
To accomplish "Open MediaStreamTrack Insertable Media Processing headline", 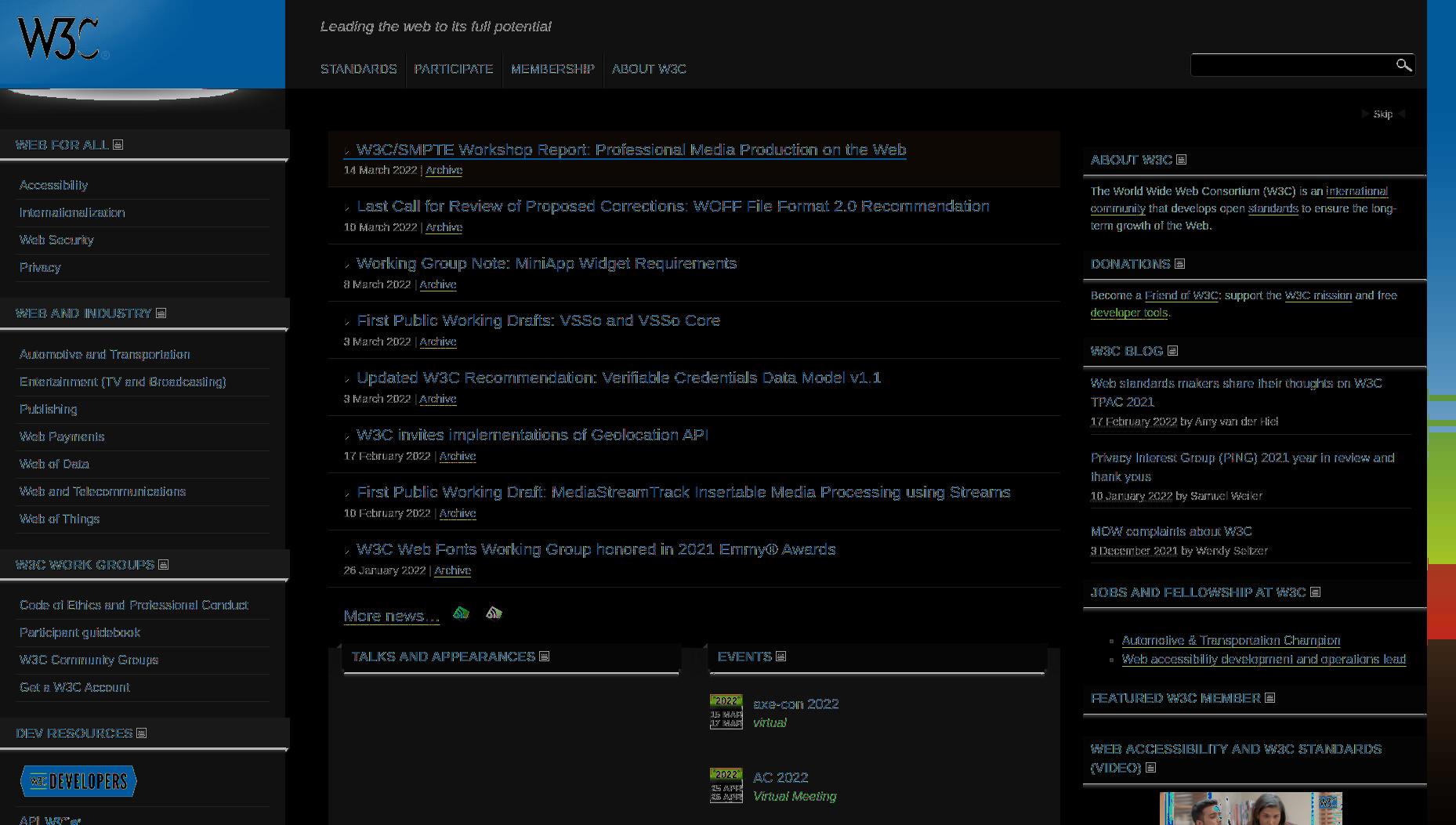I will 683,492.
